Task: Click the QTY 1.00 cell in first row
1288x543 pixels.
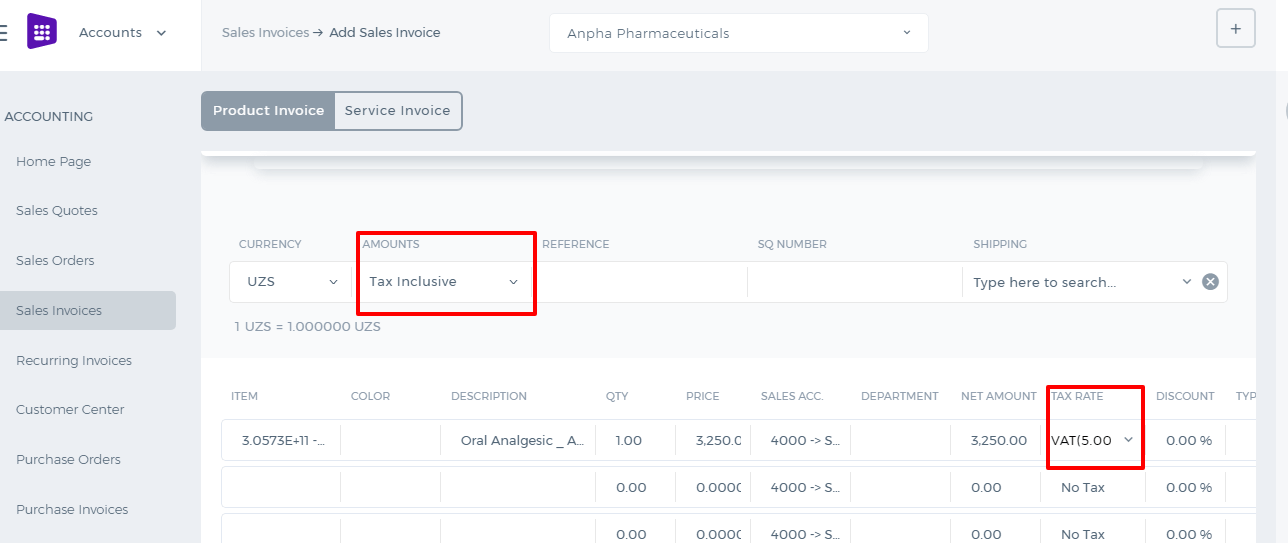Action: [635, 440]
